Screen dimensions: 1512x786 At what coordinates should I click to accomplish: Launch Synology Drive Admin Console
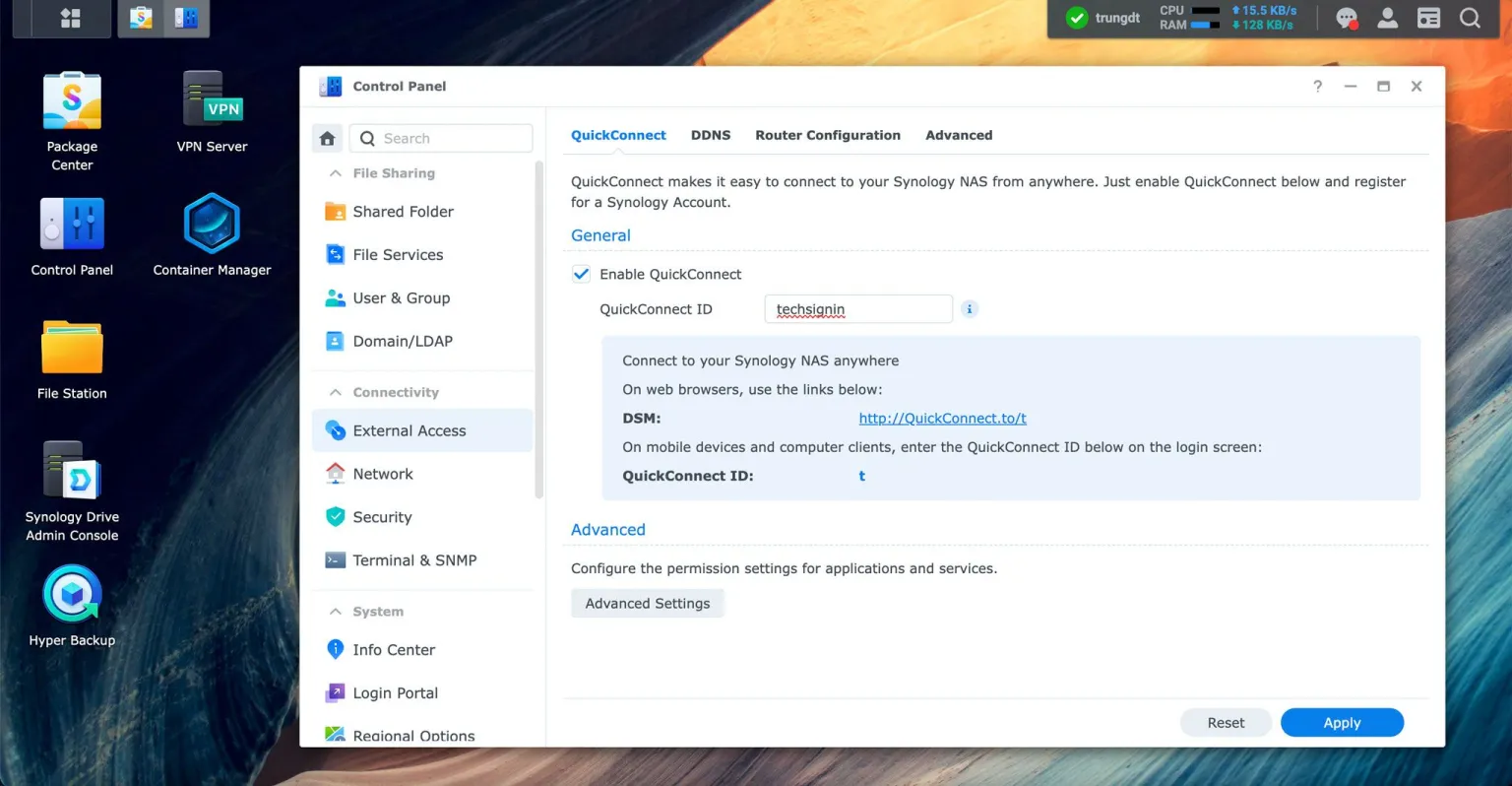[71, 473]
